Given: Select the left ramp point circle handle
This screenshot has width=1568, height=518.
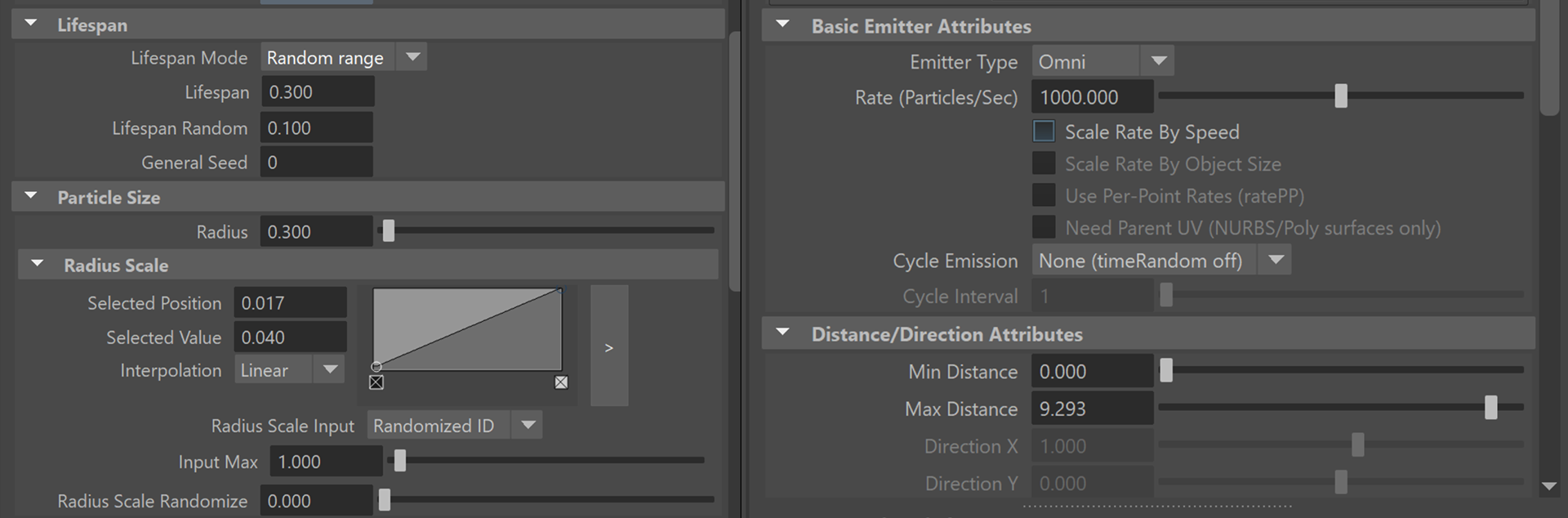Looking at the screenshot, I should (376, 367).
